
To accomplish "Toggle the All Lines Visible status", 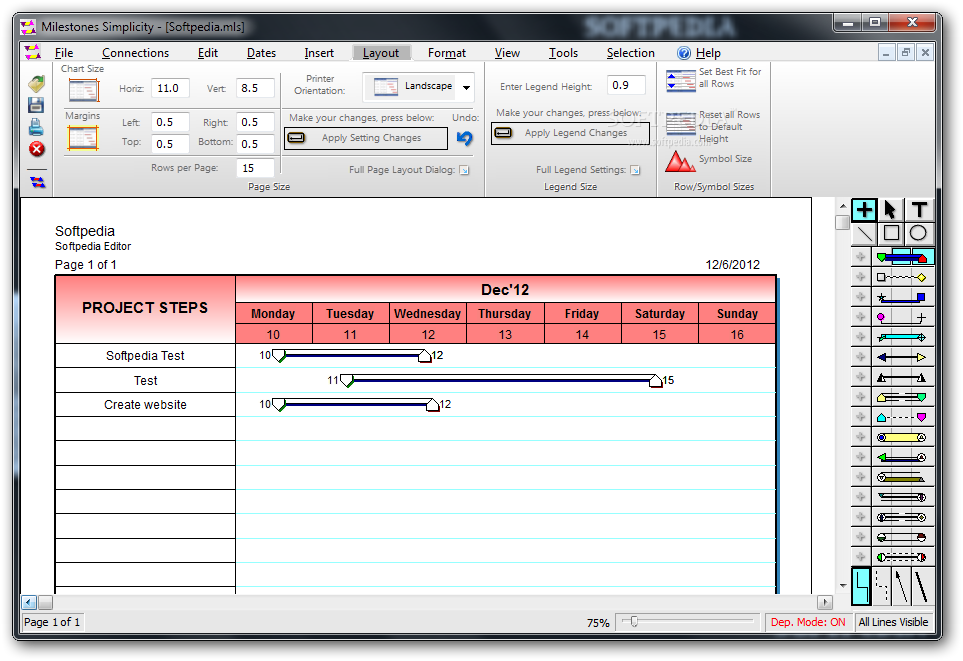I will (893, 622).
